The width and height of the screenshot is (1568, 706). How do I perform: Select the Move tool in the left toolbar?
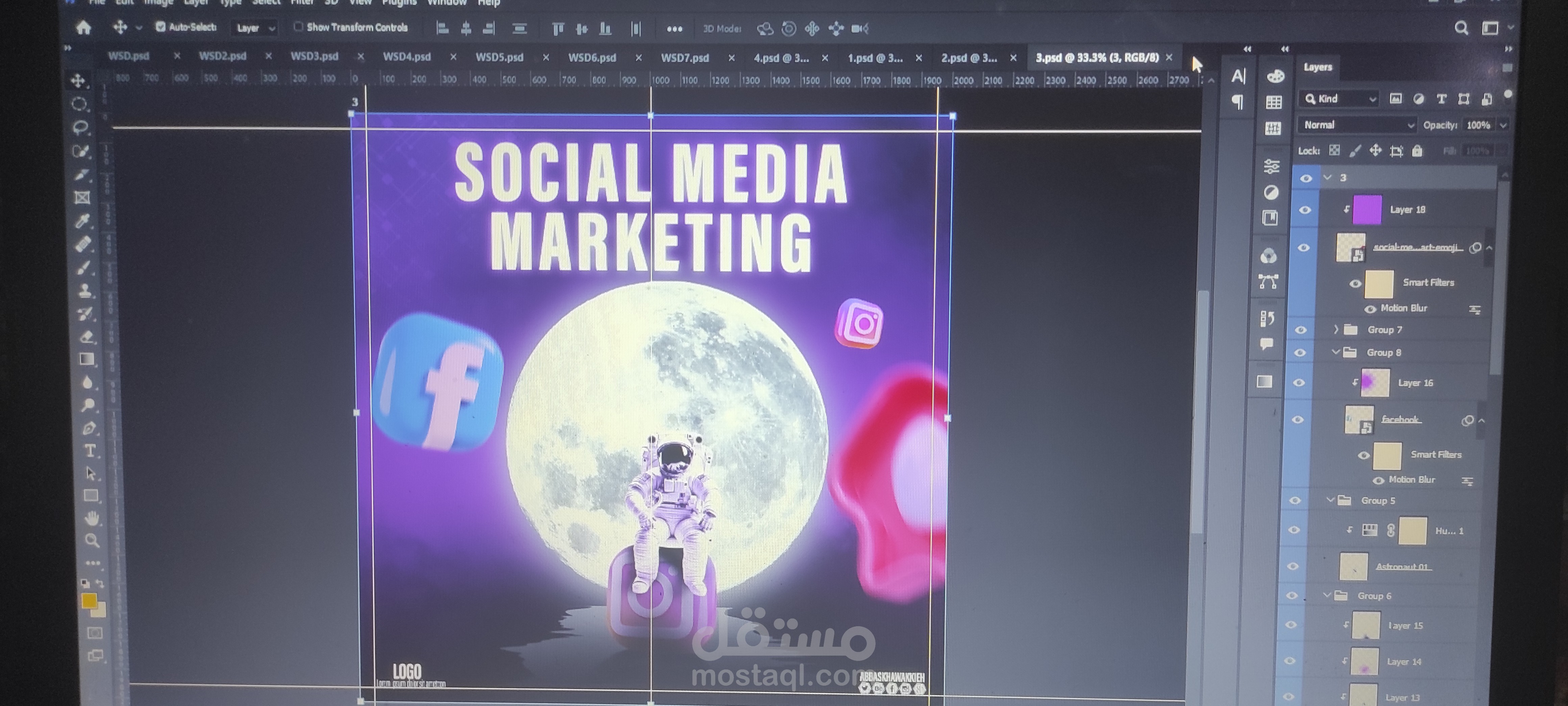coord(78,80)
